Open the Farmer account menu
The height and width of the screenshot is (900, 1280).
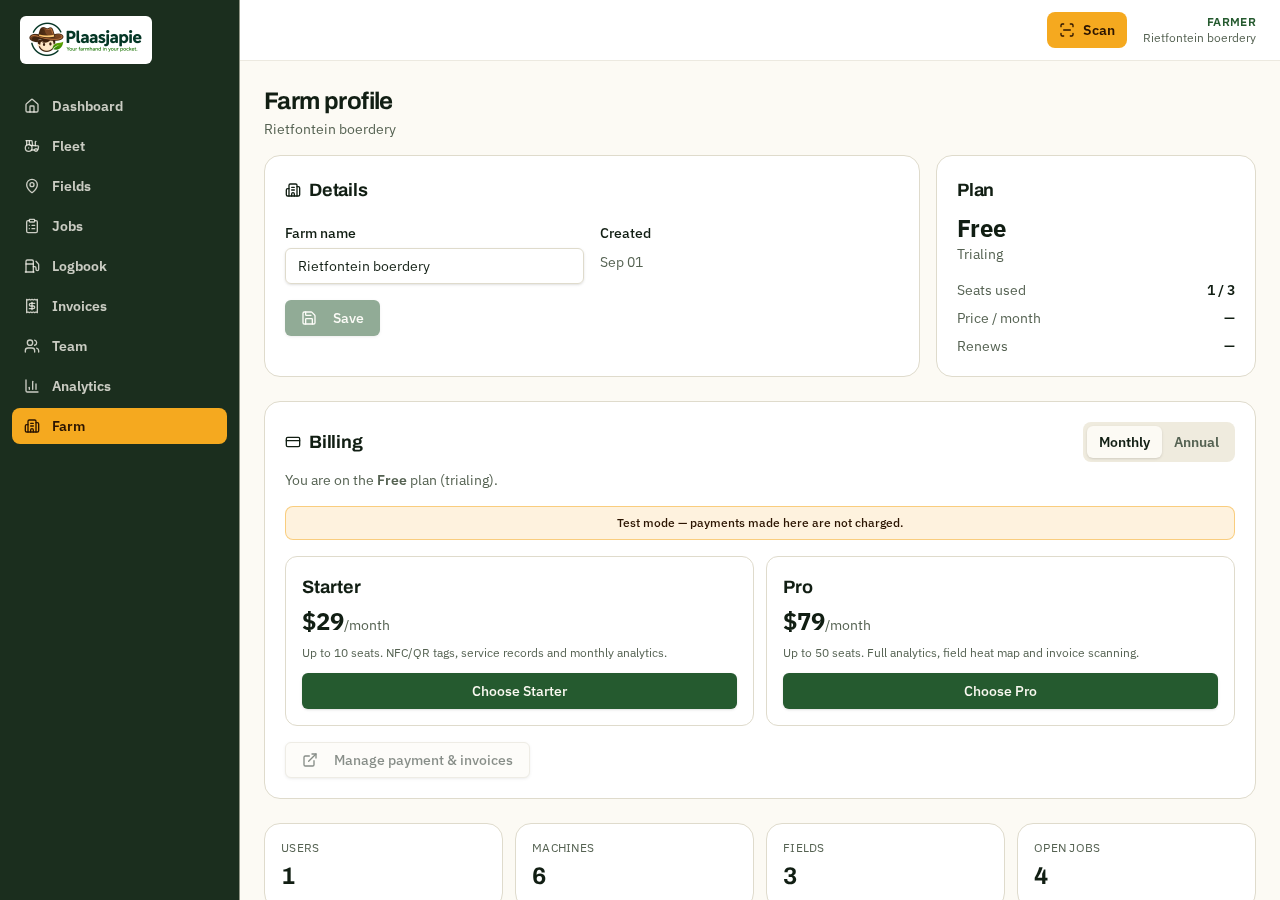click(1199, 30)
